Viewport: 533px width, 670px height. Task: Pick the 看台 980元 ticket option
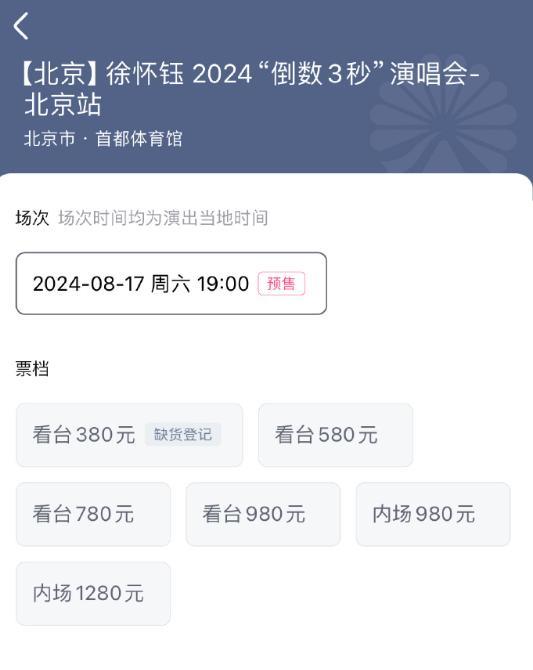pyautogui.click(x=263, y=514)
